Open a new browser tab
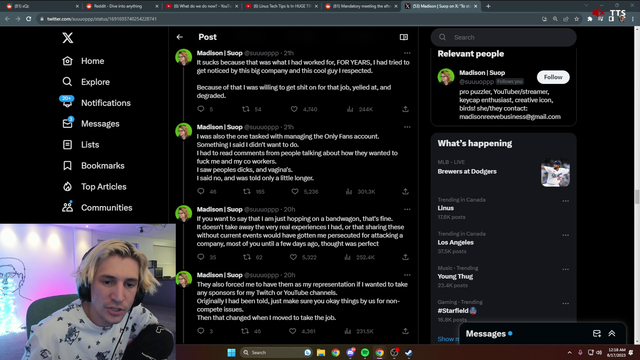Screen dimensions: 640x360 pos(488,6)
